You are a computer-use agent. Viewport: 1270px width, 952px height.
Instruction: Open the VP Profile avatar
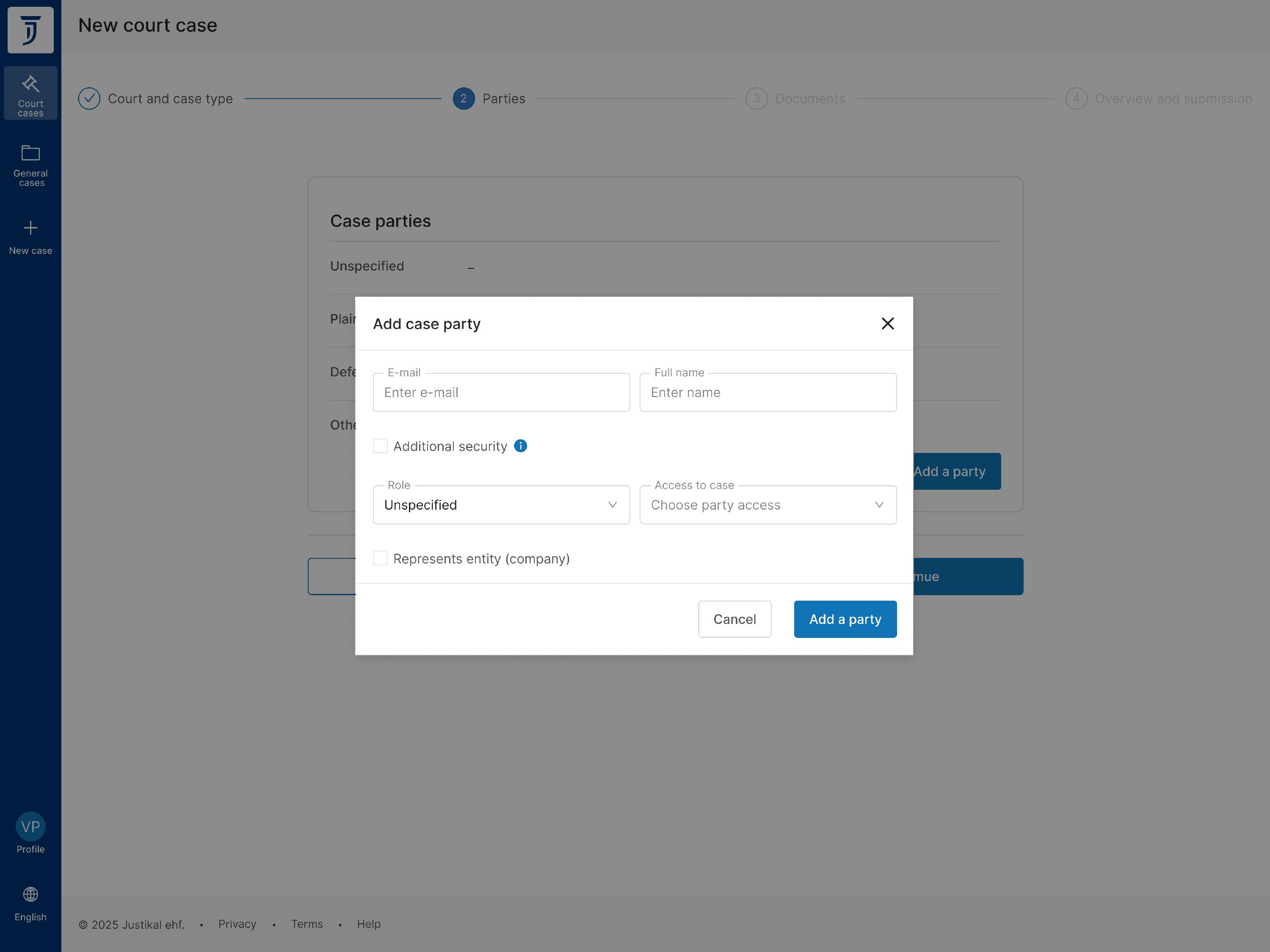[x=30, y=826]
